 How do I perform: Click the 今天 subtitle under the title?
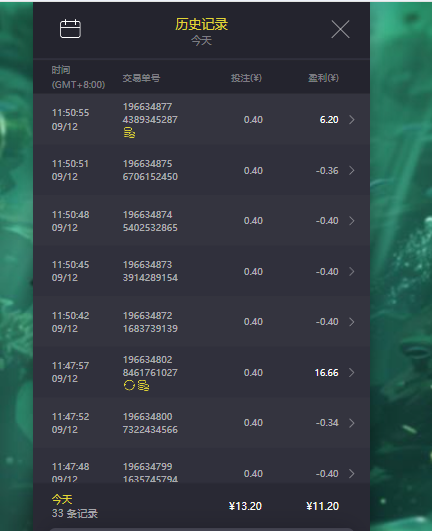(x=201, y=41)
